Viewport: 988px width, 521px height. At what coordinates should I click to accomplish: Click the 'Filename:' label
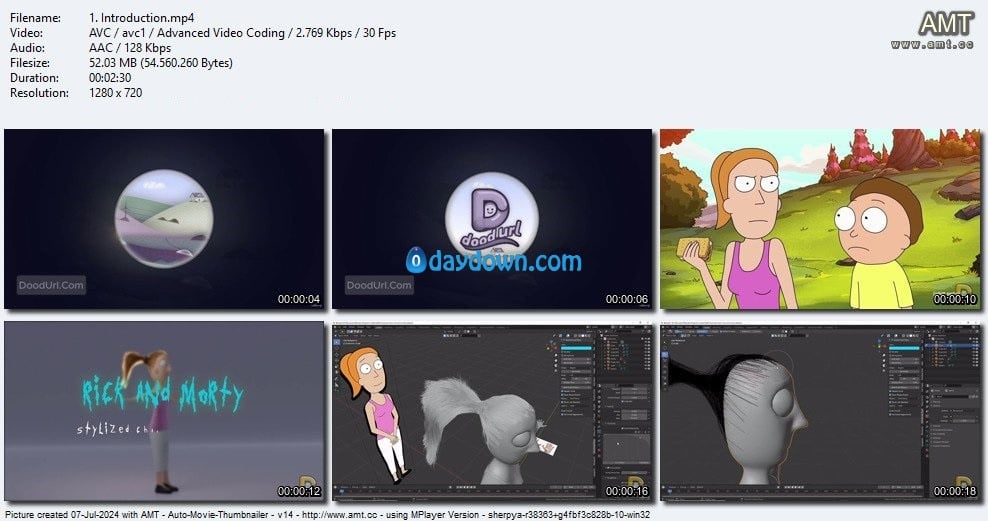tap(35, 18)
